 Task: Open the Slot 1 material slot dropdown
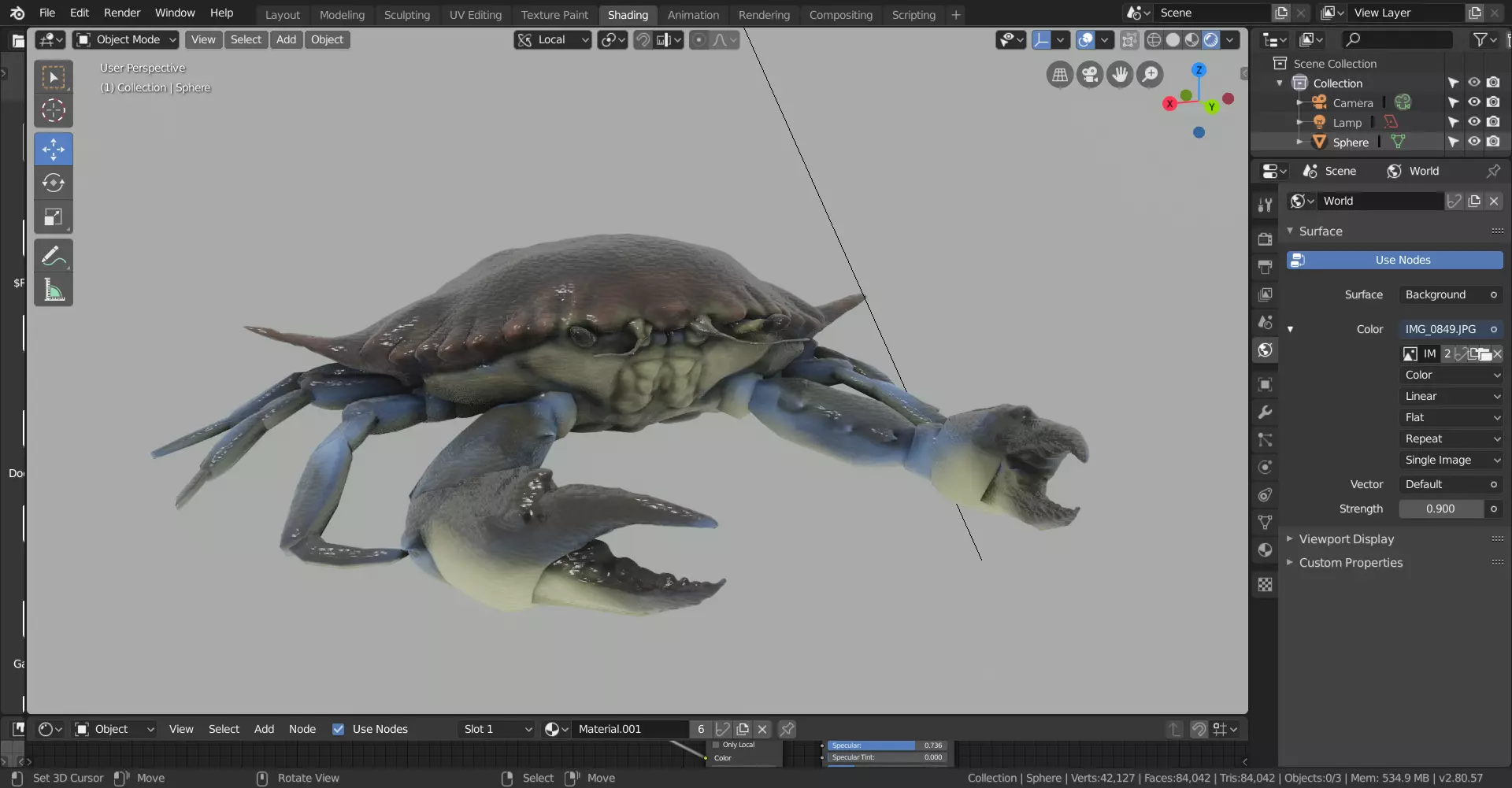(497, 729)
